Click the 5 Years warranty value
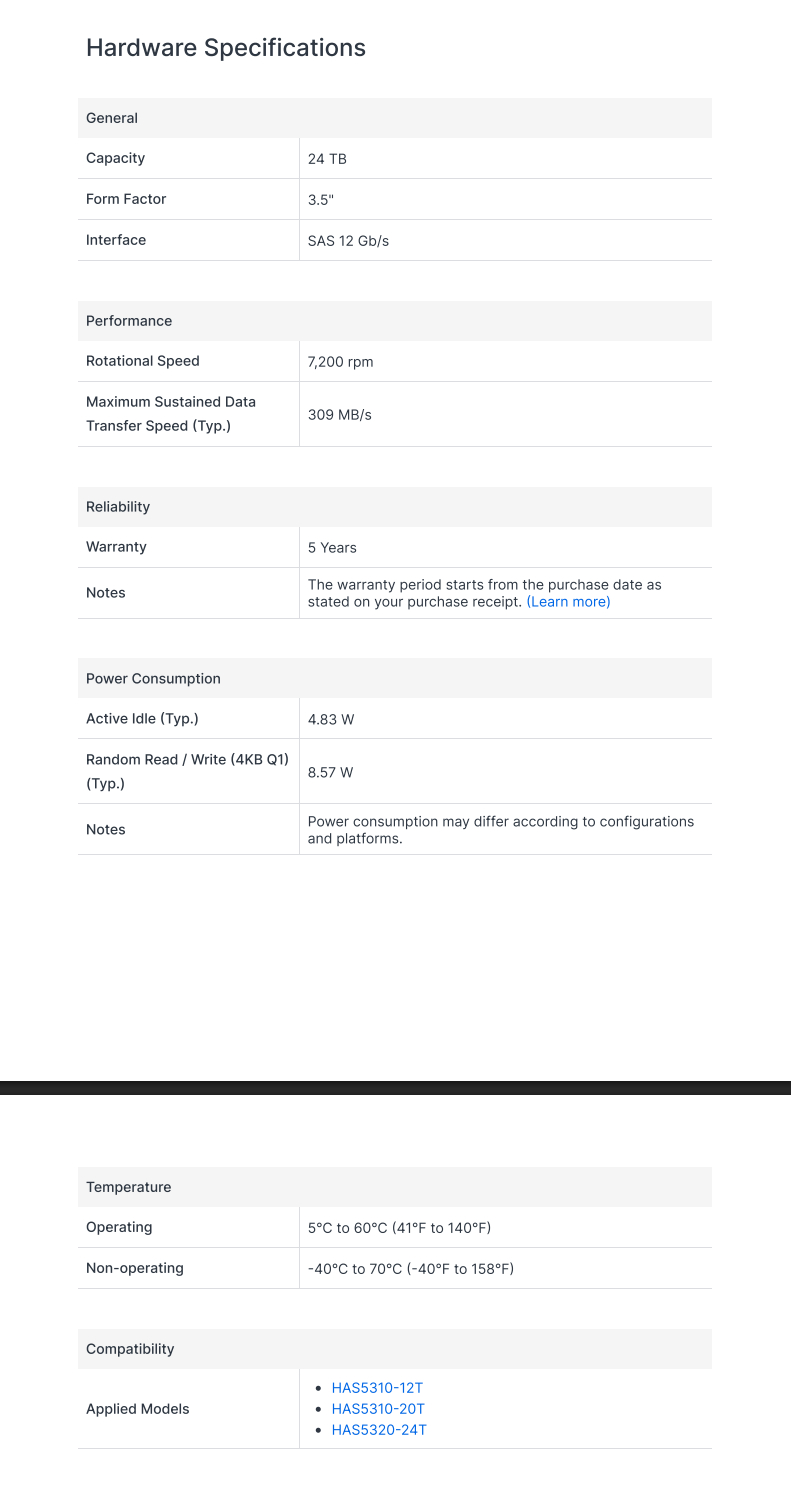791x1497 pixels. (x=332, y=548)
